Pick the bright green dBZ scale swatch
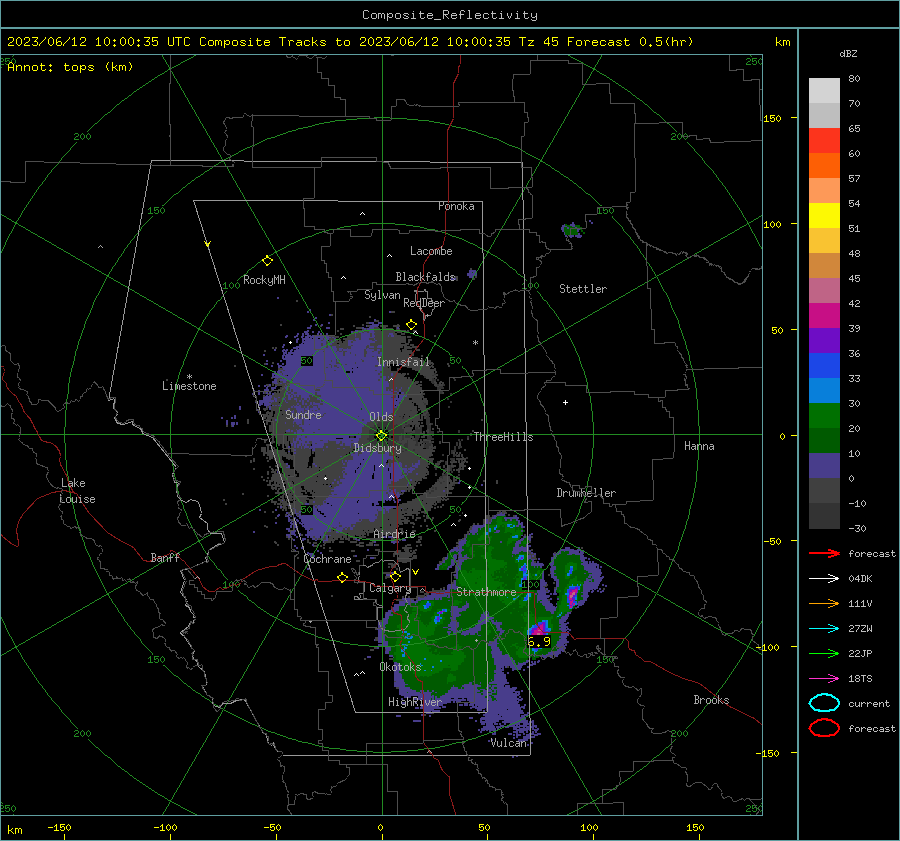The width and height of the screenshot is (900, 841). click(824, 415)
